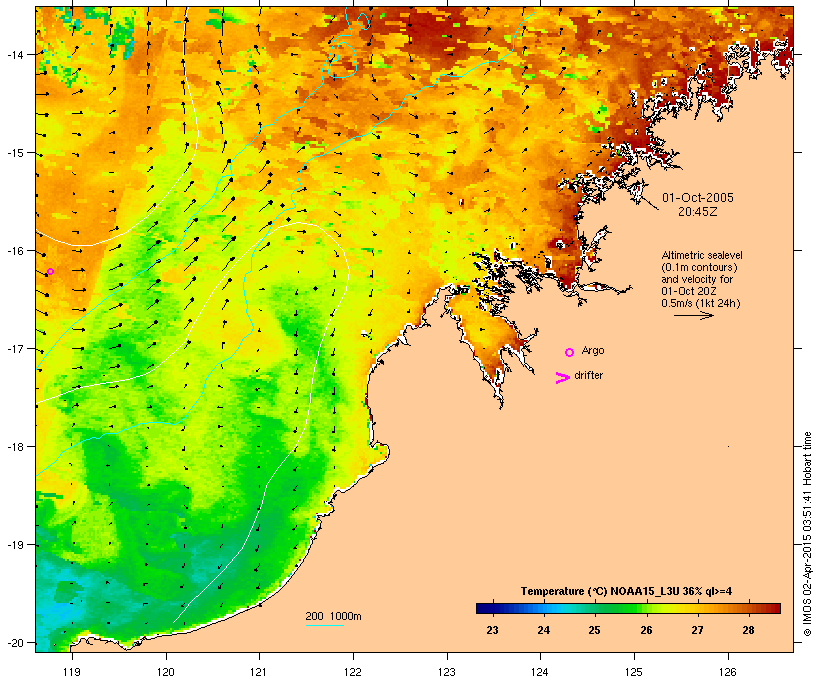Click longitude axis label 119
Image resolution: width=820 pixels, height=680 pixels.
pyautogui.click(x=72, y=671)
